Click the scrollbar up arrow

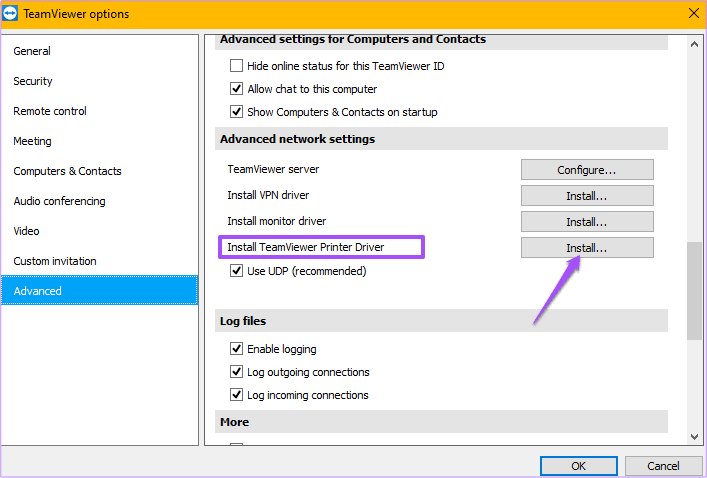[694, 44]
